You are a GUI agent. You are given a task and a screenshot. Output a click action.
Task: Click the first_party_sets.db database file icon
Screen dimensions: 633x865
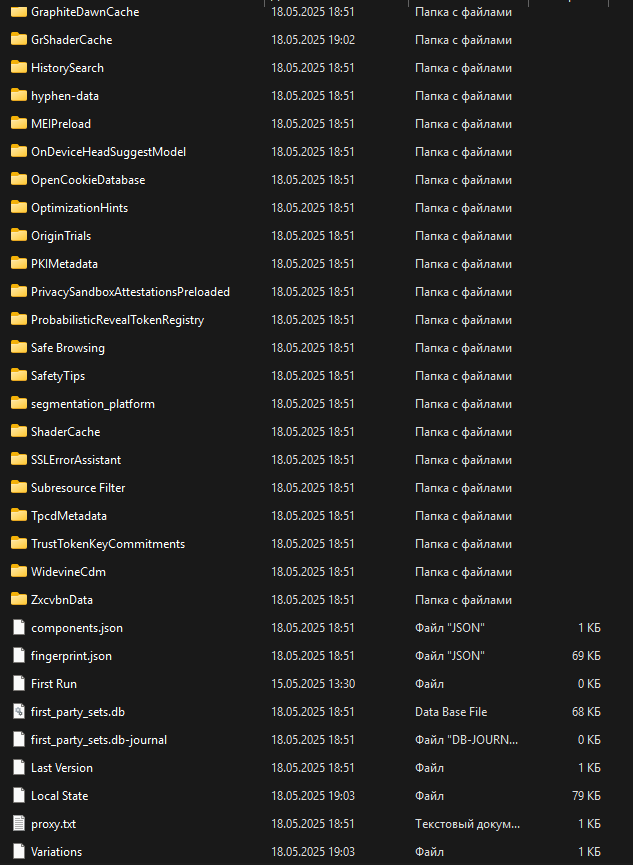coord(18,712)
